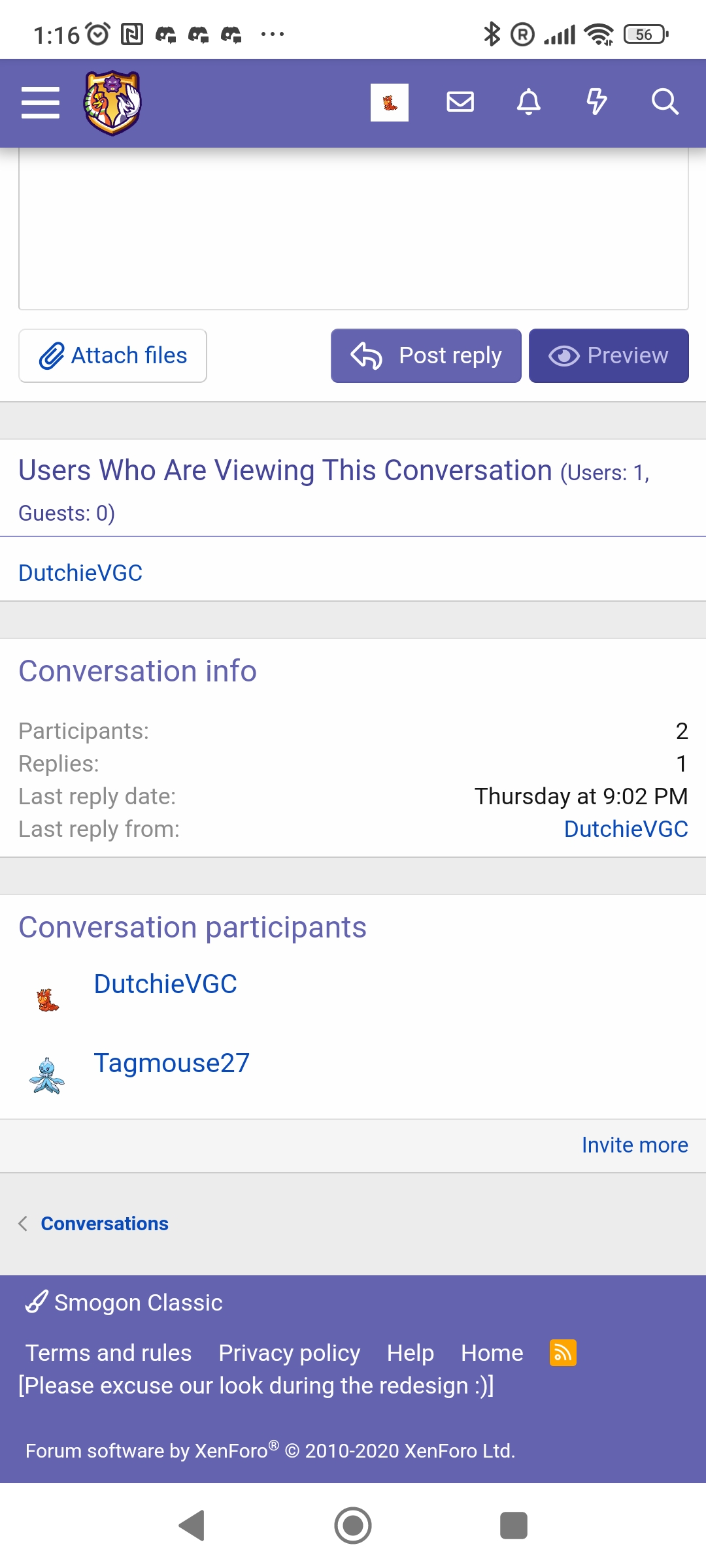Focus the reply message text box

pos(354,229)
